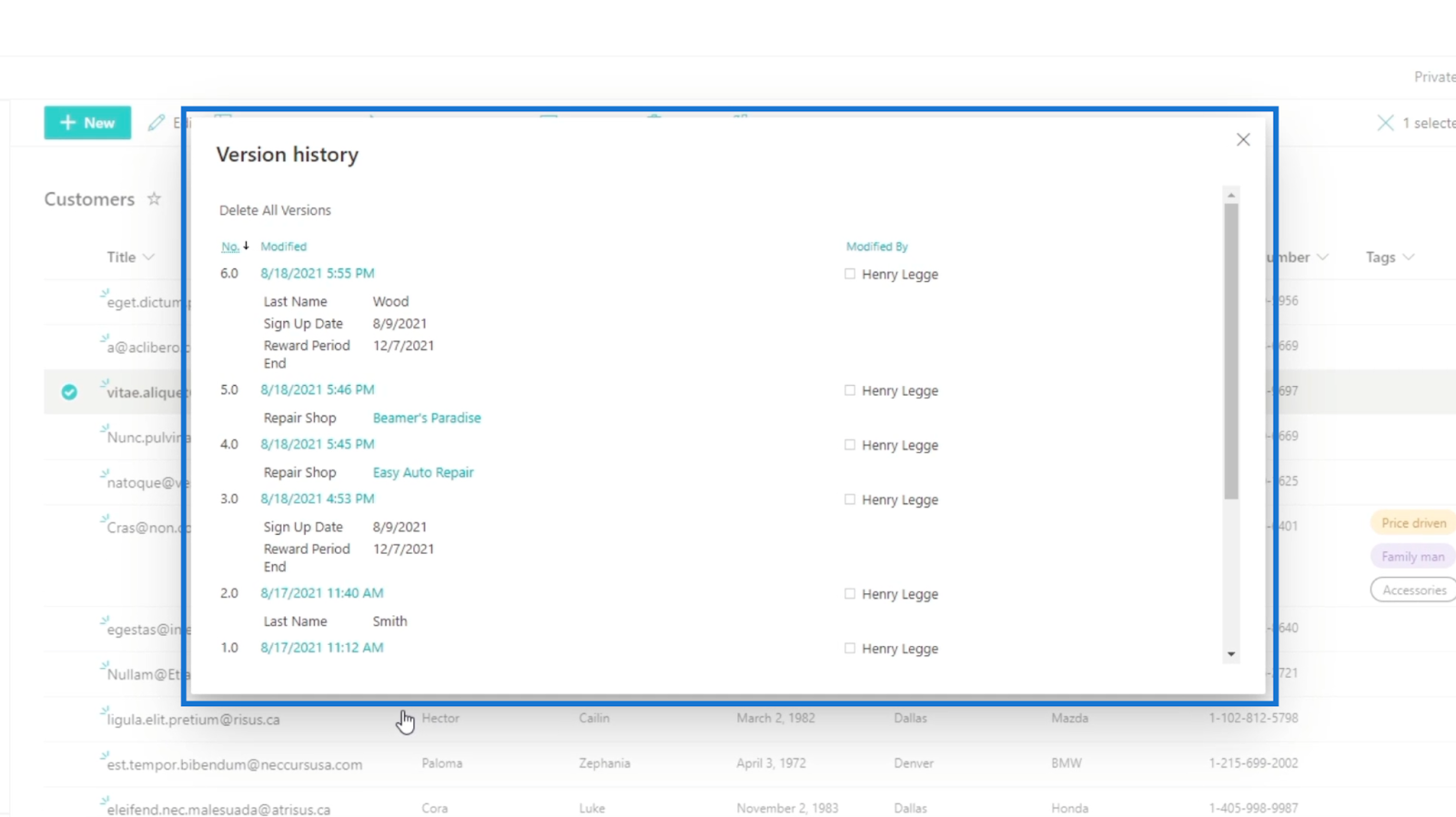Click the Modified column header
The width and height of the screenshot is (1456, 817).
click(283, 247)
